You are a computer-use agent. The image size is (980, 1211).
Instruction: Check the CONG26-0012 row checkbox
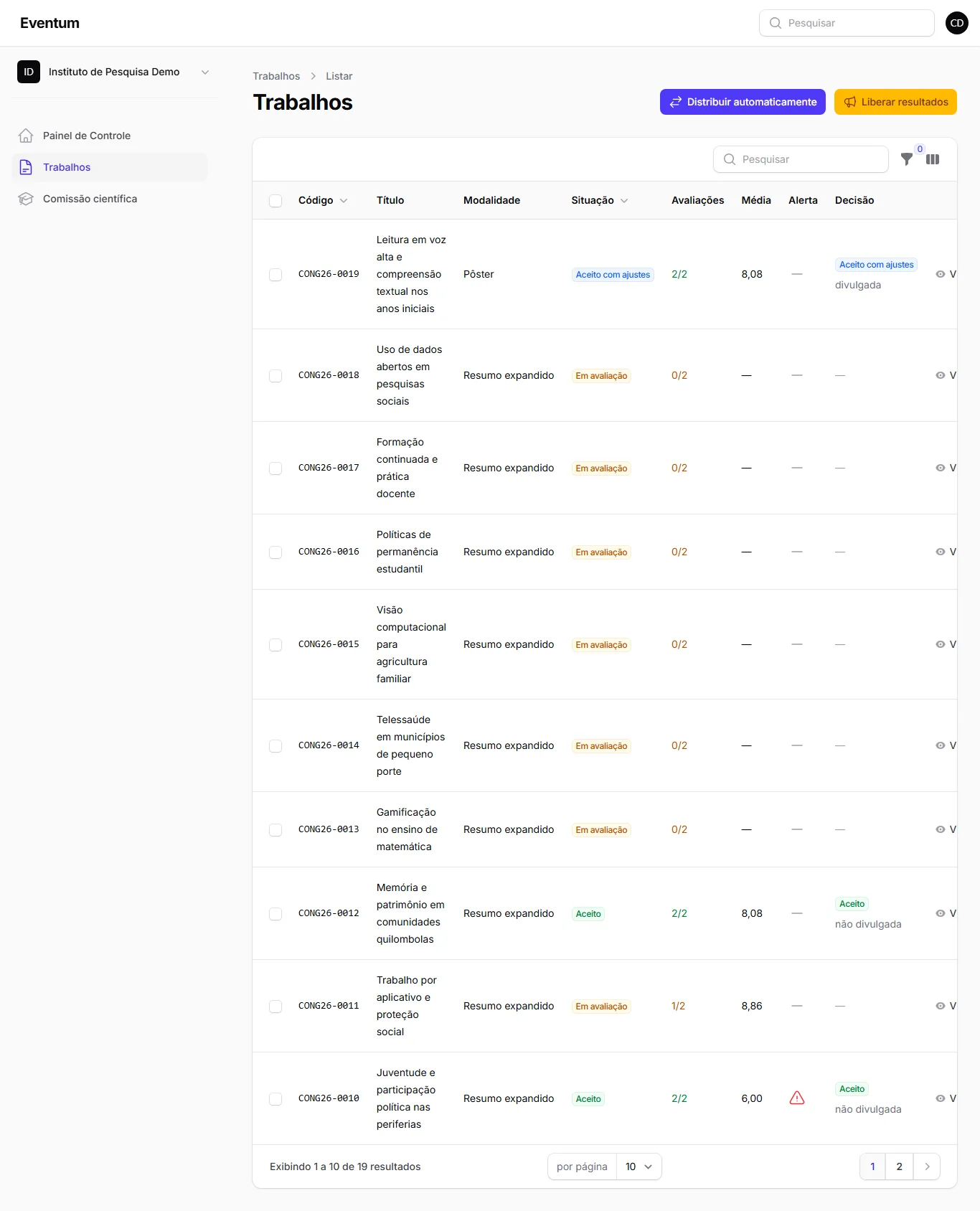pyautogui.click(x=275, y=914)
